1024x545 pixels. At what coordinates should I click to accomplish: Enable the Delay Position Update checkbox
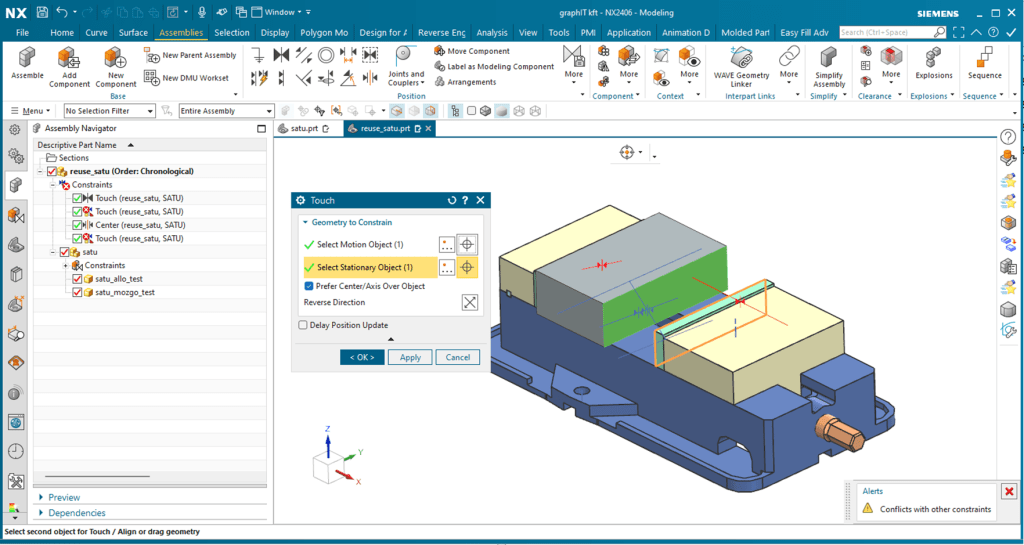click(304, 325)
